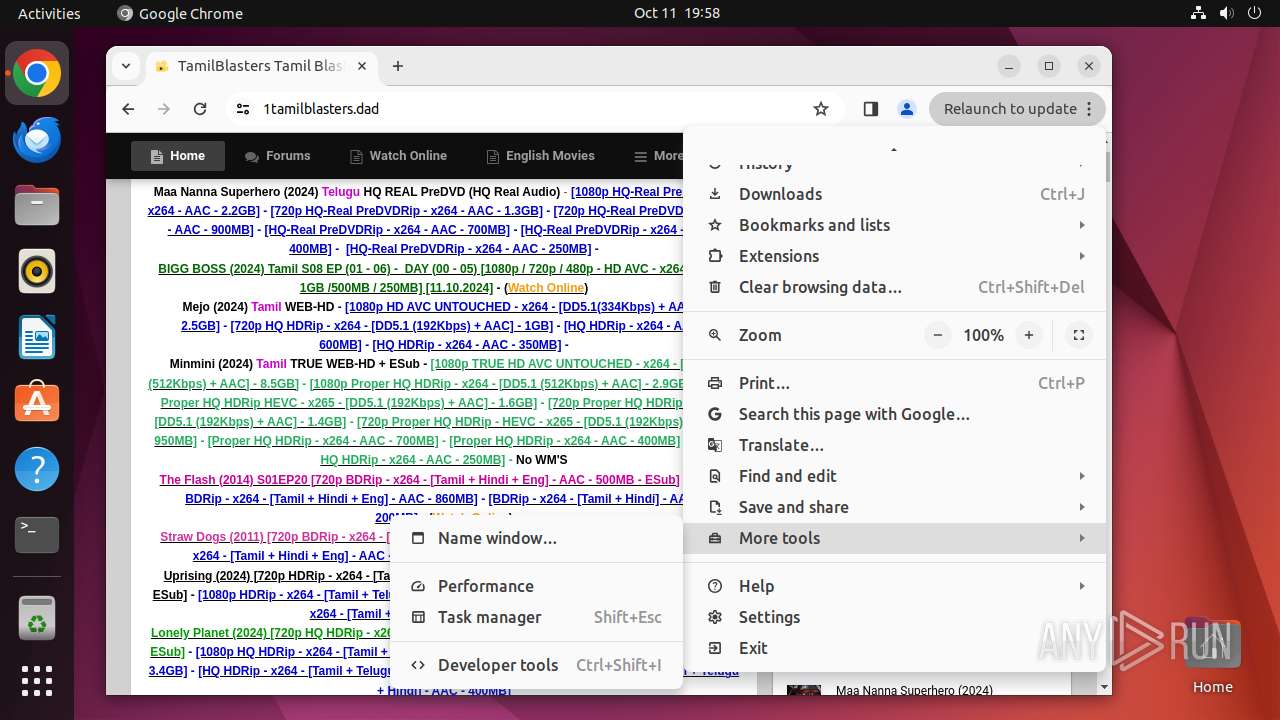Open Downloads from Chrome menu
This screenshot has width=1280, height=720.
tap(895, 194)
